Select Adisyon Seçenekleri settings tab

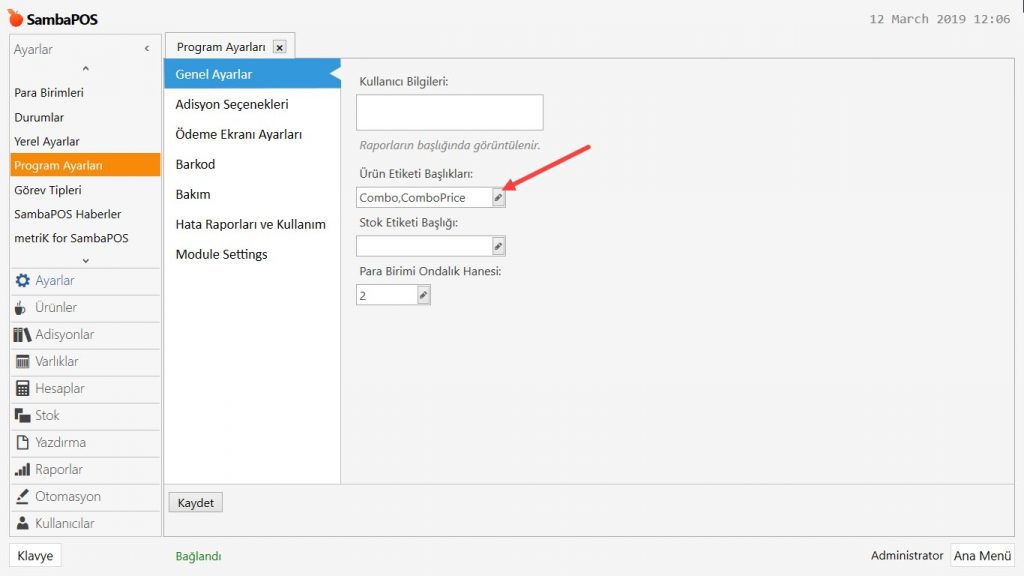[x=232, y=104]
